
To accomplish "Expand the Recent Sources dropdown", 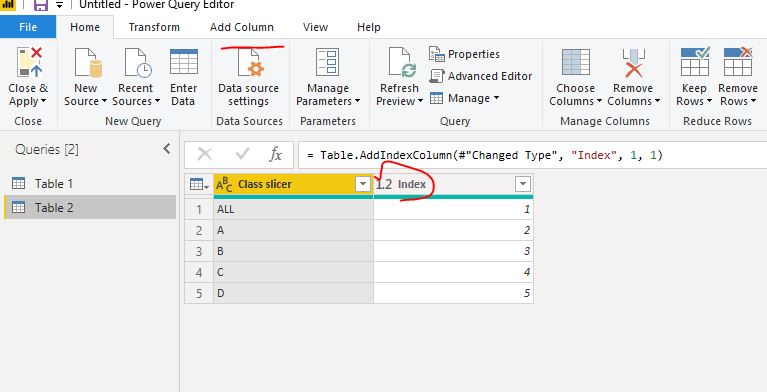I will (157, 101).
